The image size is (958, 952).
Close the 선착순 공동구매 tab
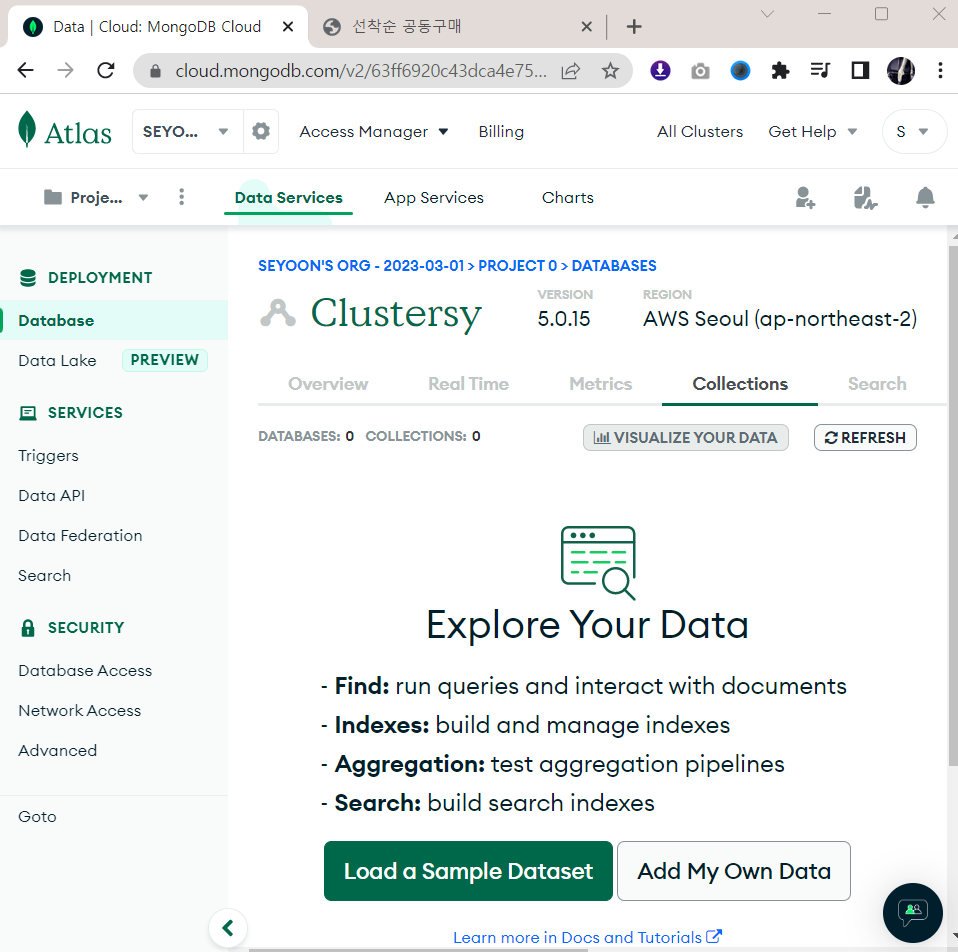[586, 26]
